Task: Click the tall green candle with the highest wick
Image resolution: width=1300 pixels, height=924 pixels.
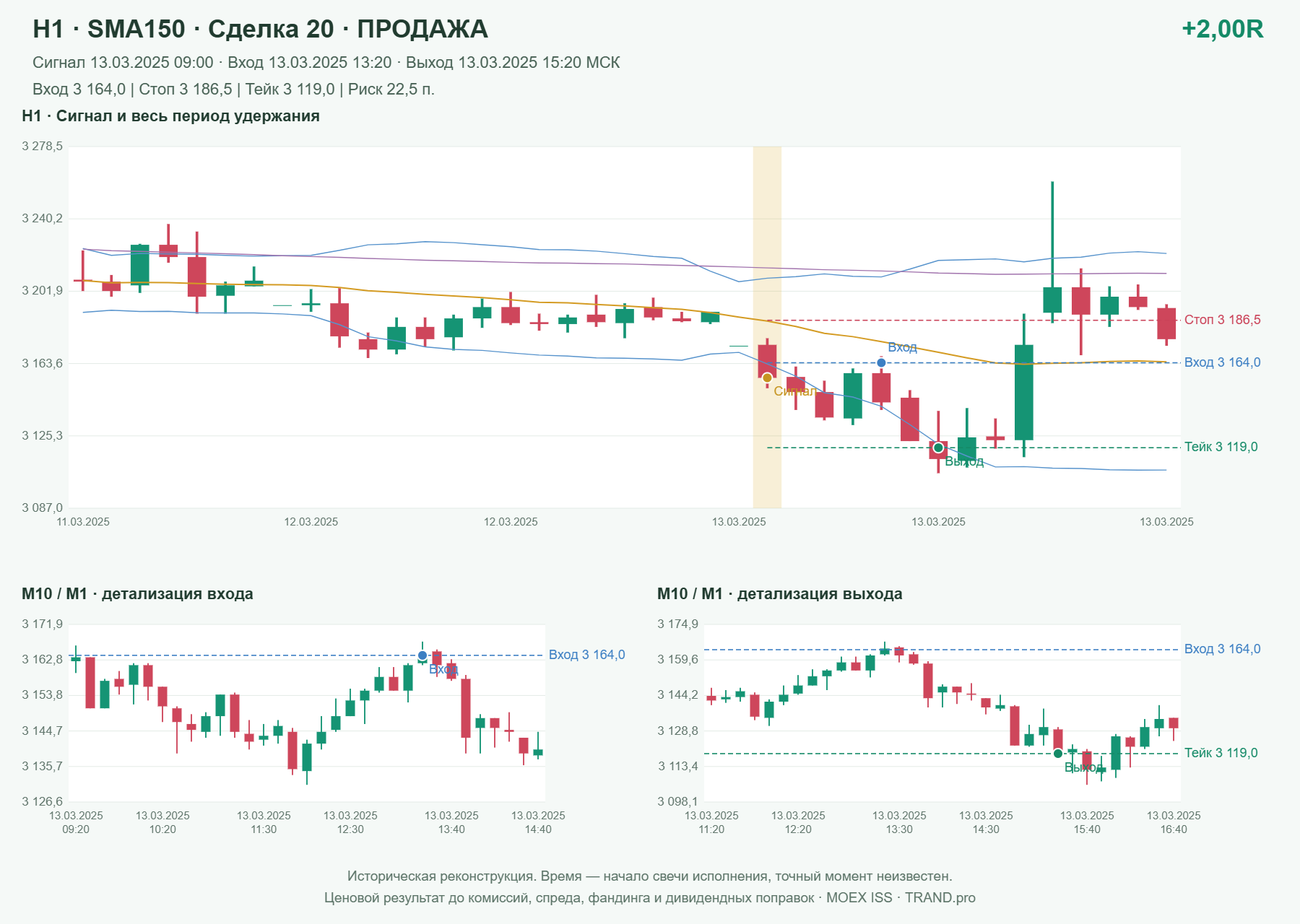Action: click(x=1052, y=253)
